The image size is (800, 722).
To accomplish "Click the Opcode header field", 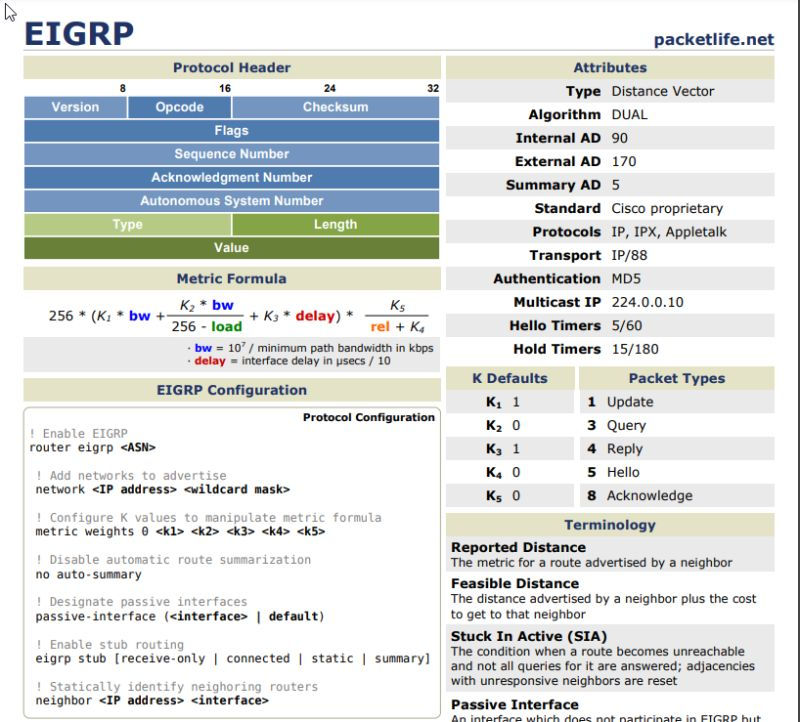I will click(180, 107).
